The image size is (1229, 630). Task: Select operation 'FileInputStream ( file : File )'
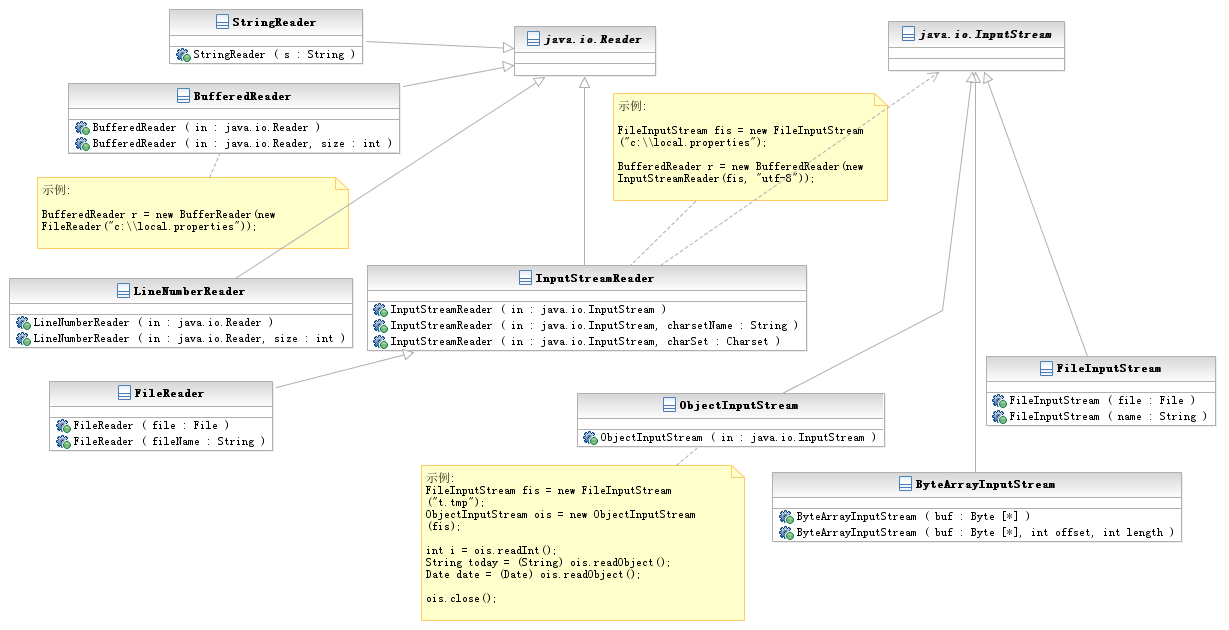point(1102,400)
